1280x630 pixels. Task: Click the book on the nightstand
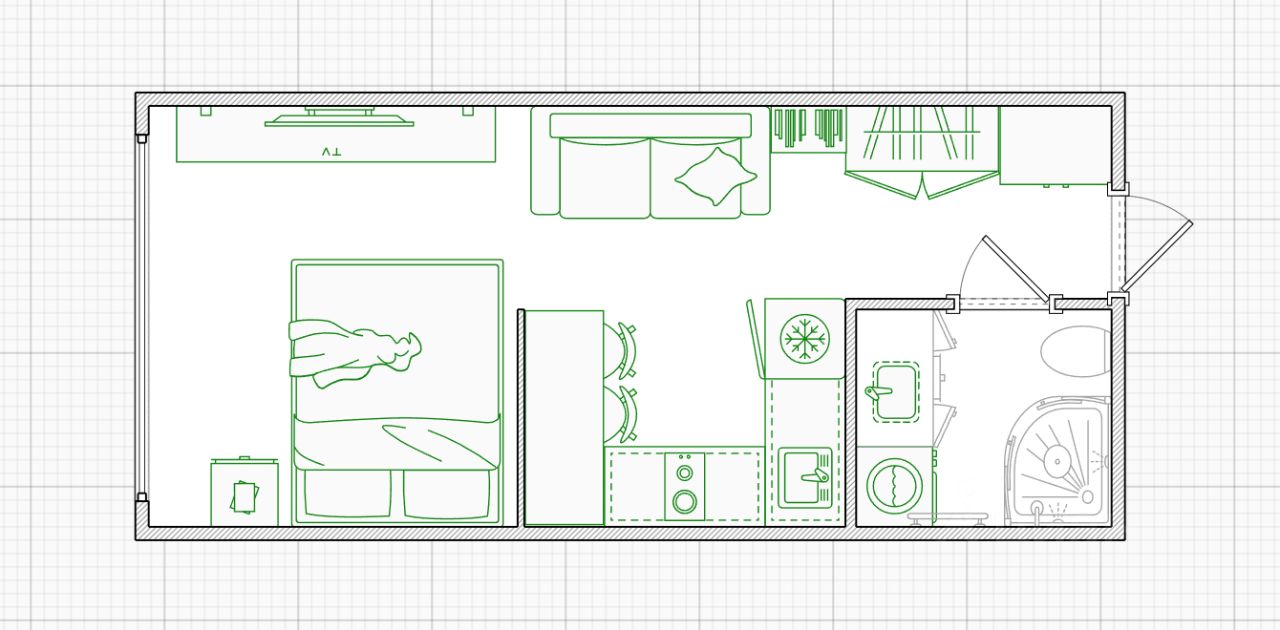(244, 497)
